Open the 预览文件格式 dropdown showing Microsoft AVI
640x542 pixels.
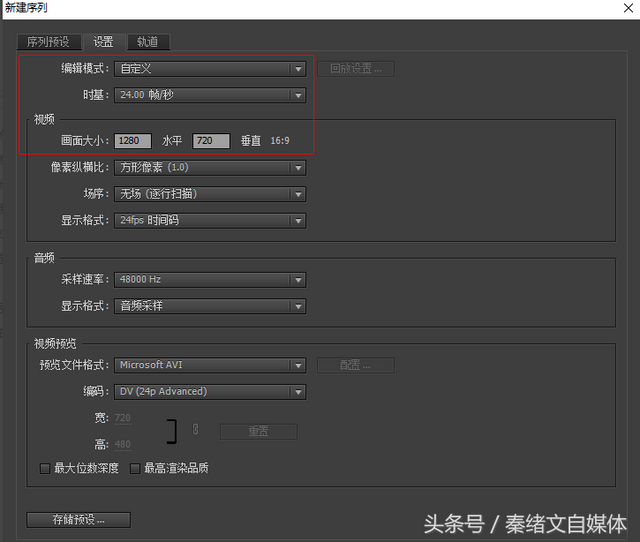coord(210,365)
